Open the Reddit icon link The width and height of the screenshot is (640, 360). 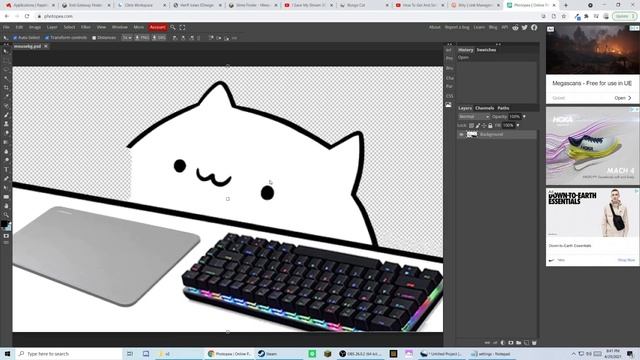[516, 27]
